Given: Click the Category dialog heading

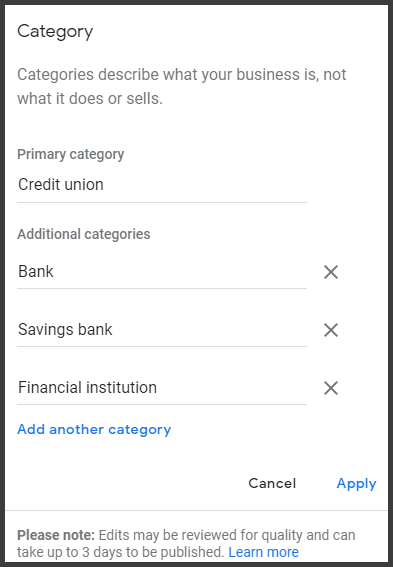Looking at the screenshot, I should (x=55, y=32).
